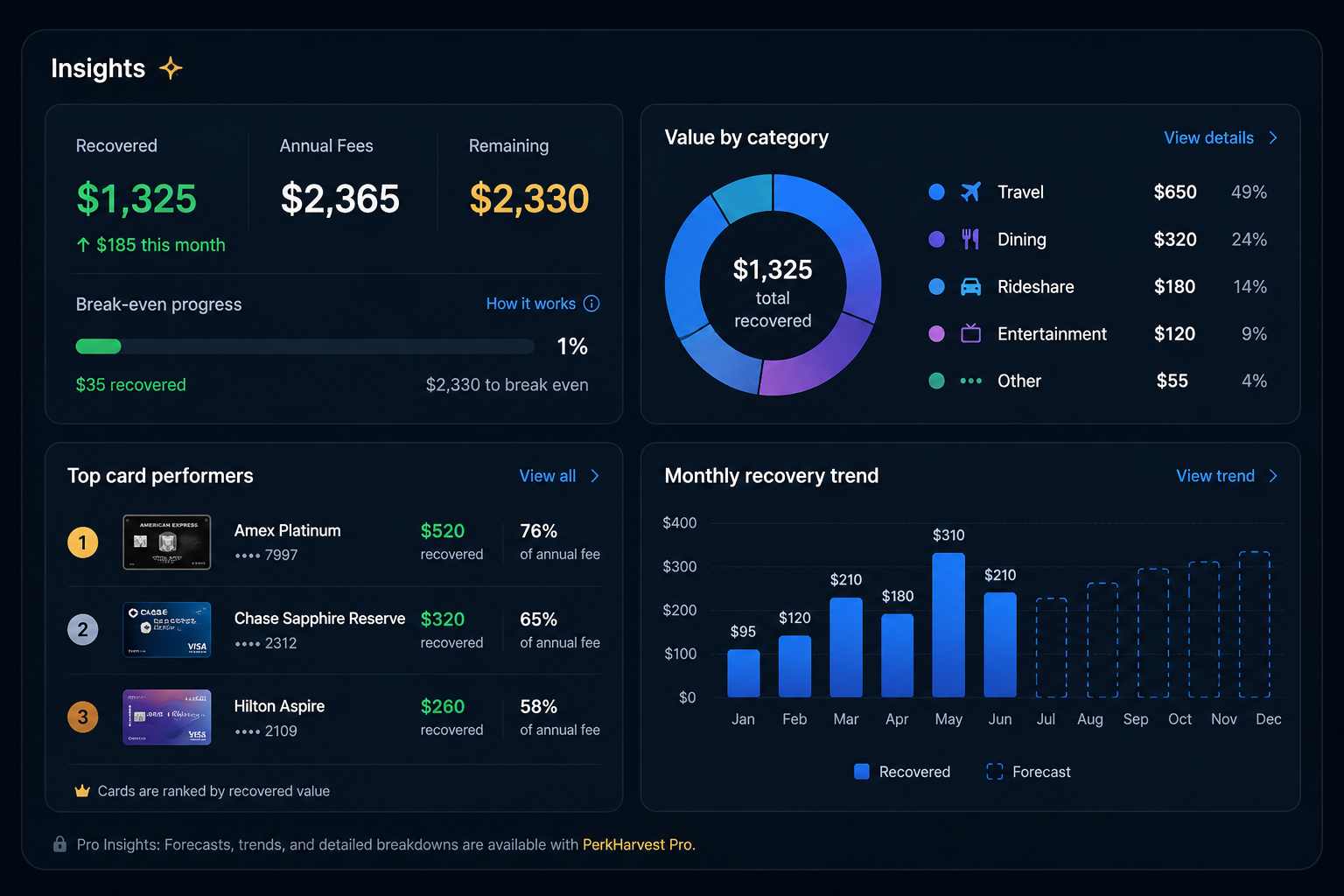This screenshot has width=1344, height=896.
Task: Click the Dec forecast dashed bar
Action: 1255,625
